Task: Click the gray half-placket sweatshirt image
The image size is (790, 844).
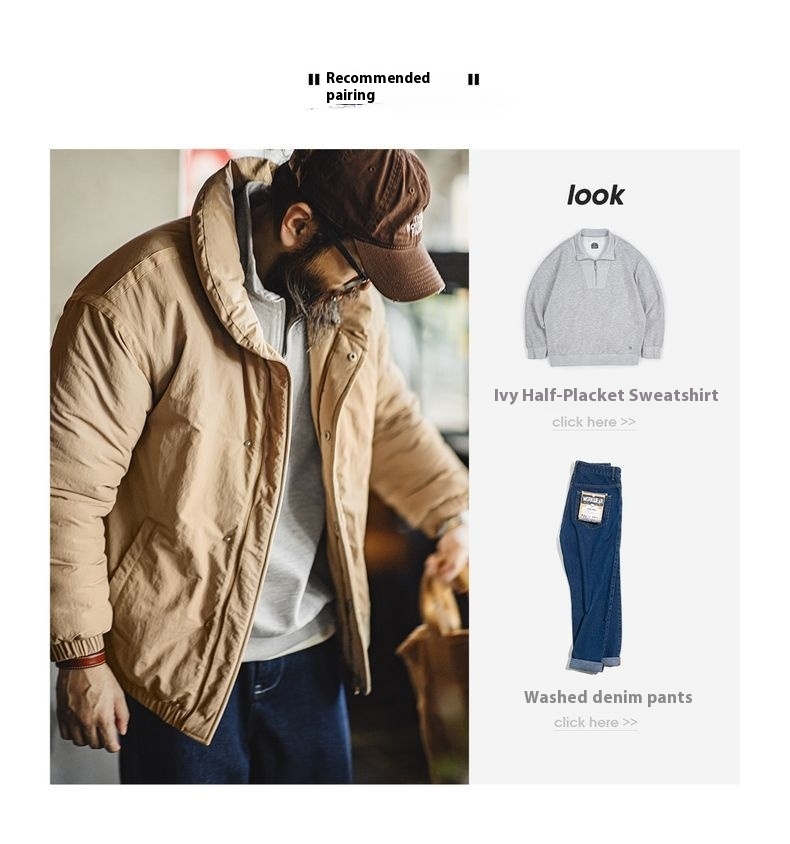Action: click(x=594, y=298)
